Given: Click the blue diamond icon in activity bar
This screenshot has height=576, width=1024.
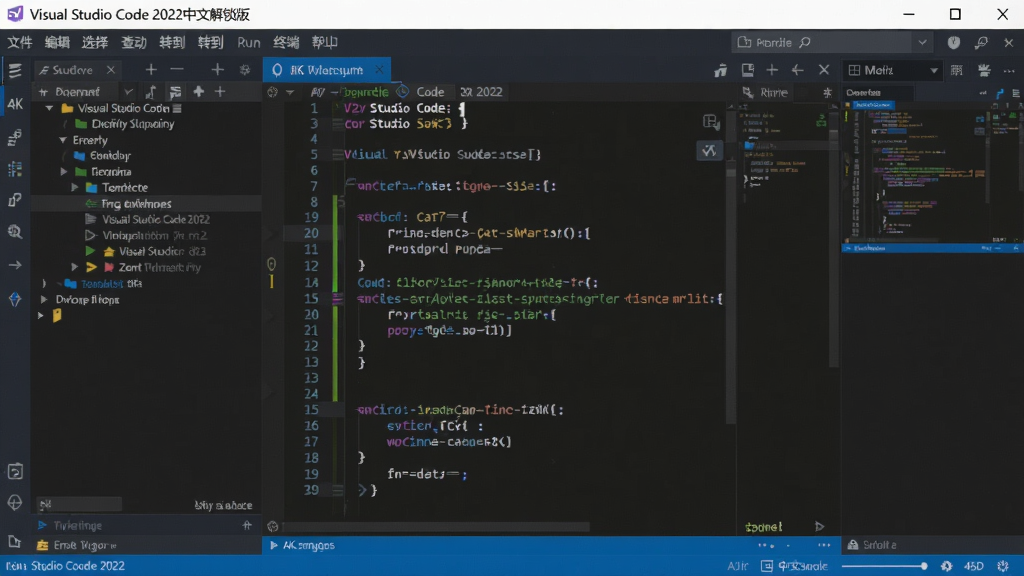Looking at the screenshot, I should [x=14, y=299].
